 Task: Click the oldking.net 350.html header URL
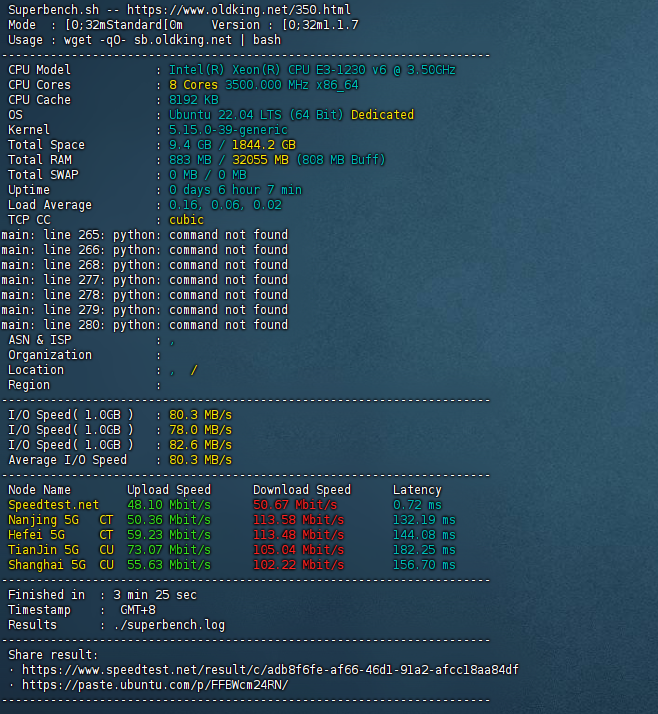(238, 10)
